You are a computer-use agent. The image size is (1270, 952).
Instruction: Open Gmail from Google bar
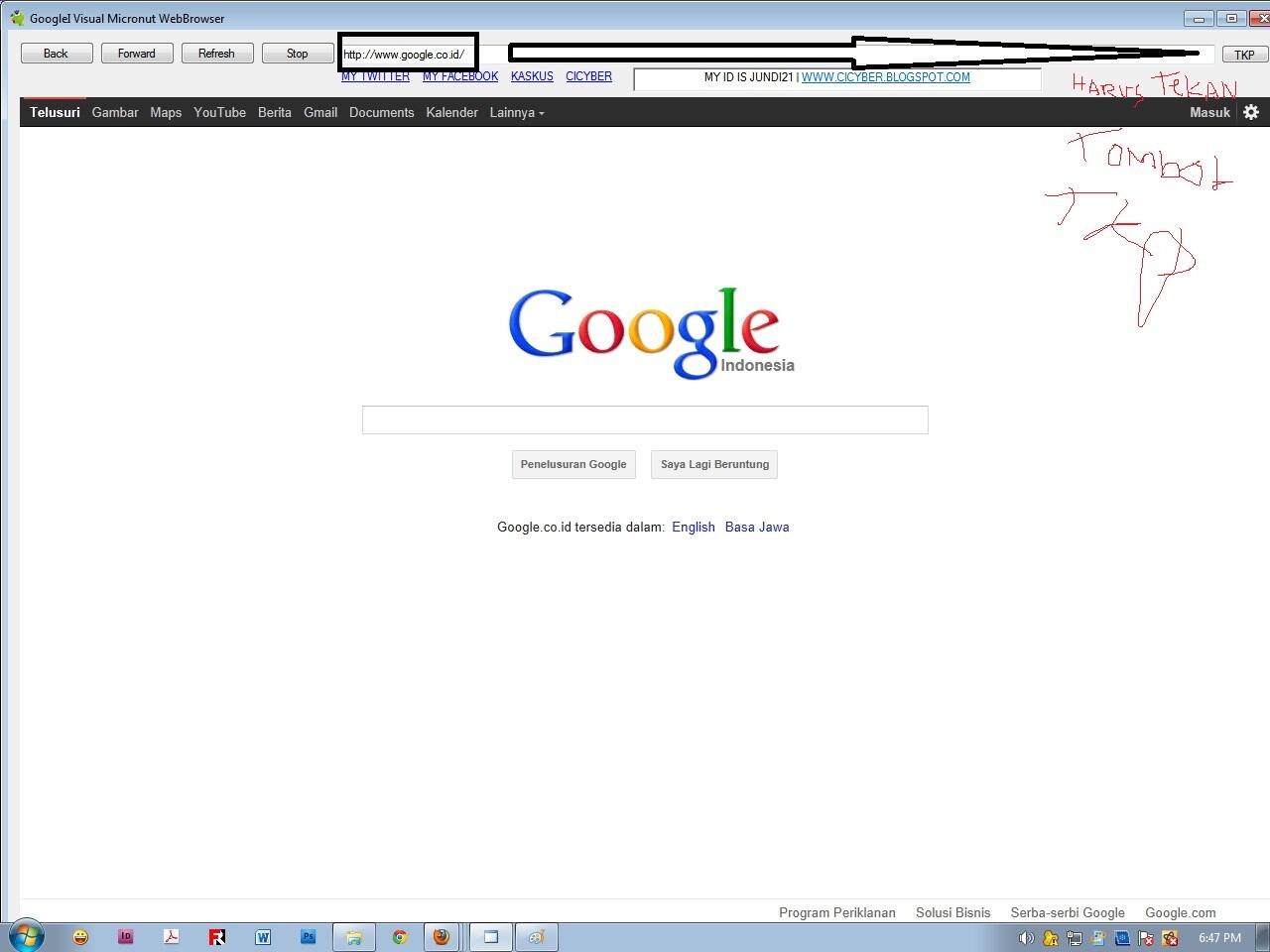coord(320,113)
